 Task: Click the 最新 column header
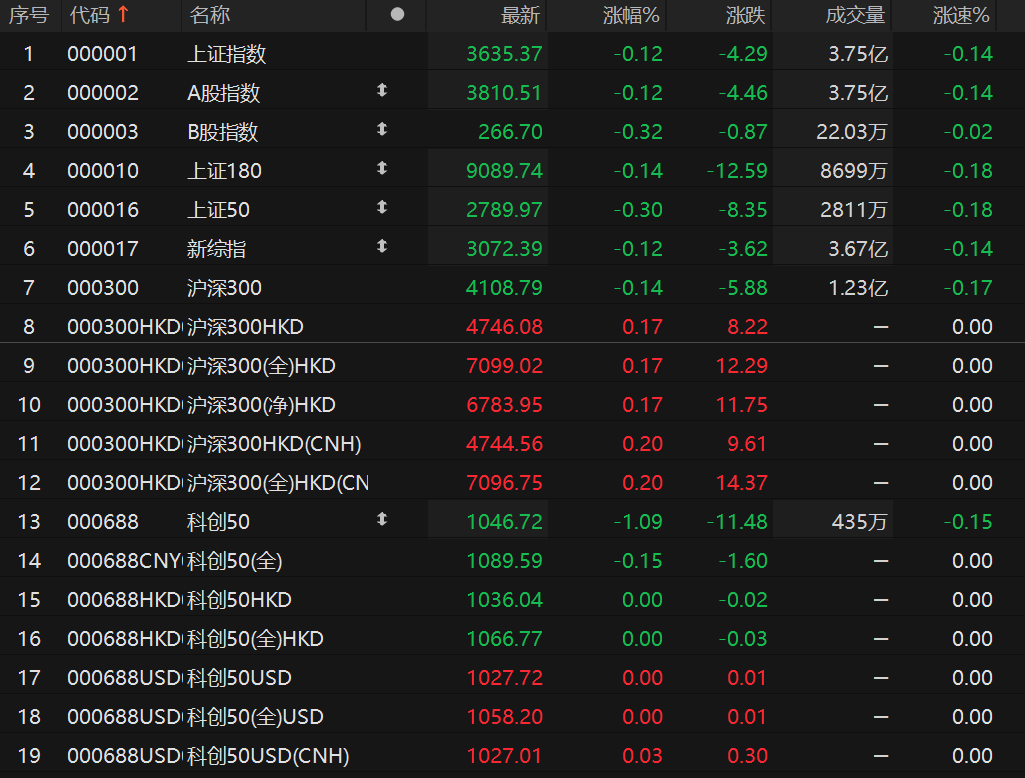coord(520,15)
